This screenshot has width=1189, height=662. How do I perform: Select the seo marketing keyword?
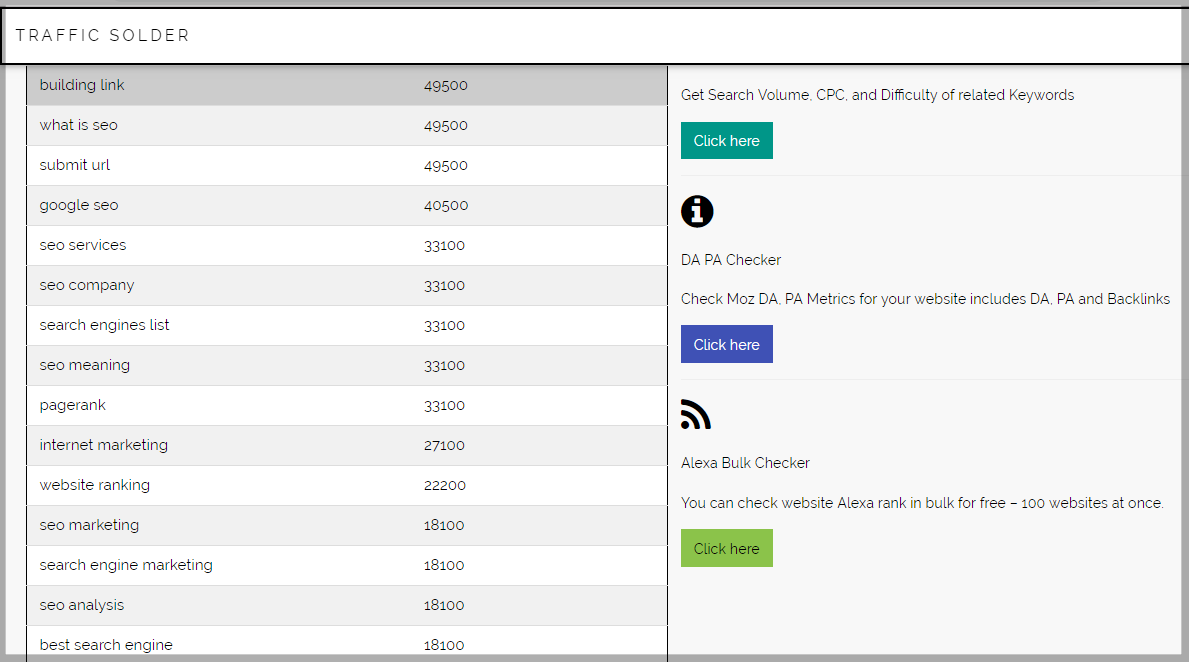(88, 525)
